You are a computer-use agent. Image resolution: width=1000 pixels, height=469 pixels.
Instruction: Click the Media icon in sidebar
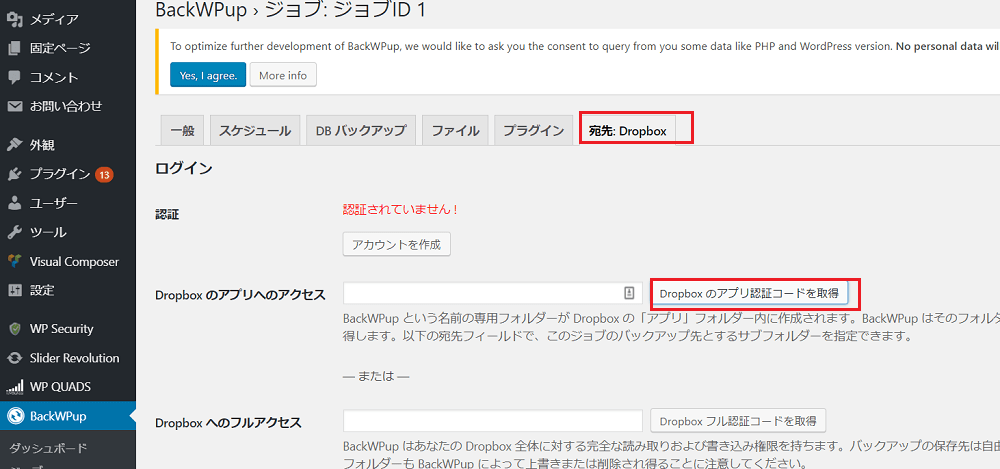tap(14, 19)
